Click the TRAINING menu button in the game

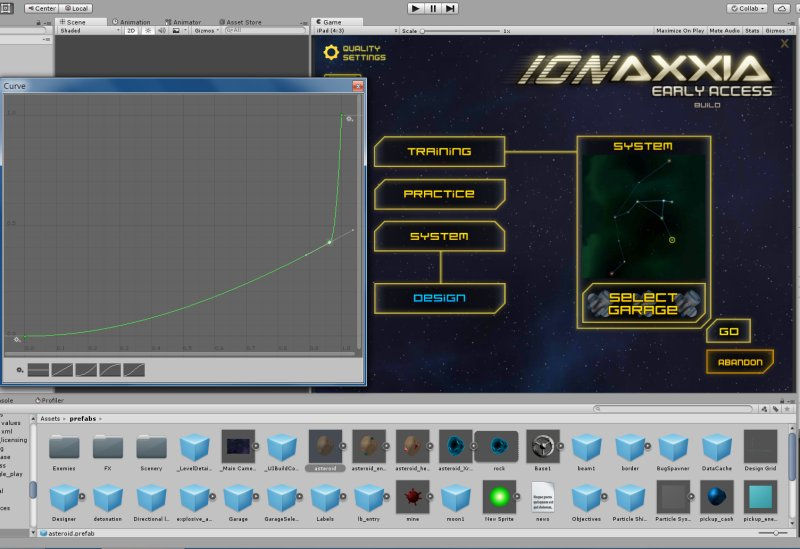pyautogui.click(x=439, y=152)
